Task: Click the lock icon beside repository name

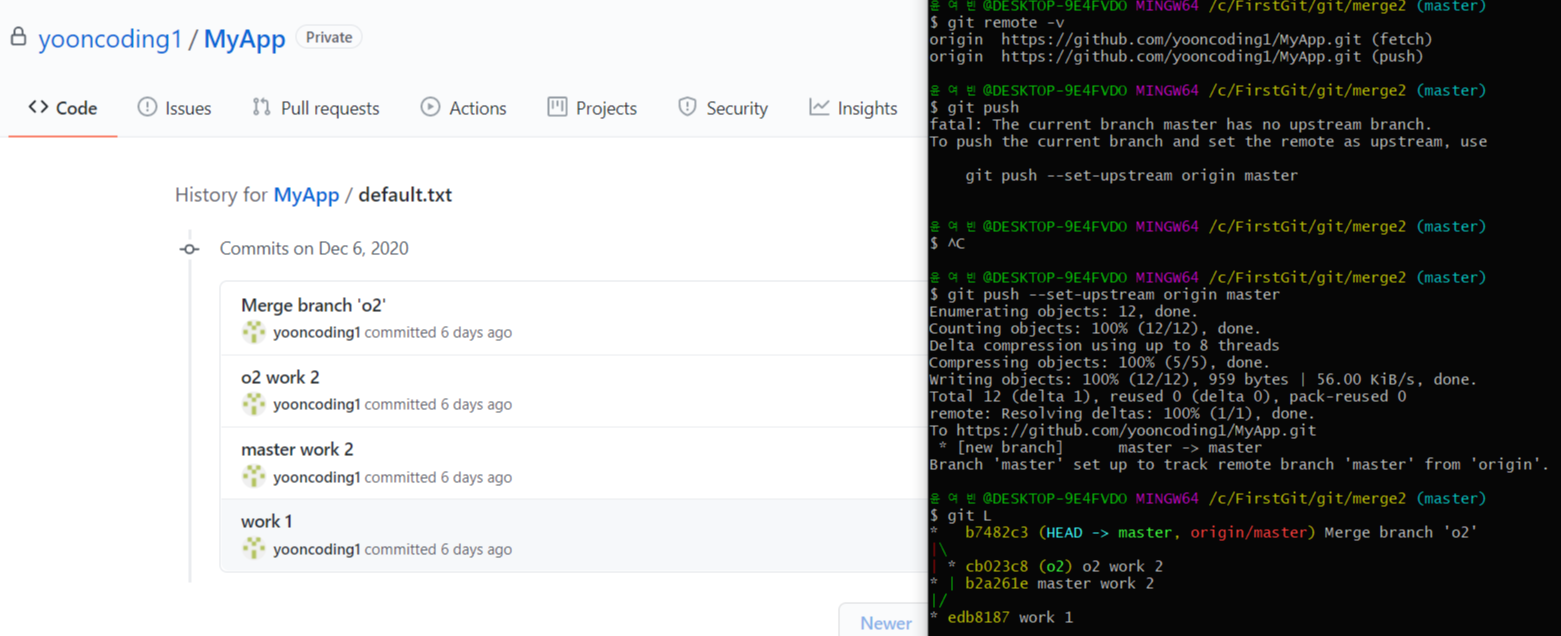Action: coord(18,38)
